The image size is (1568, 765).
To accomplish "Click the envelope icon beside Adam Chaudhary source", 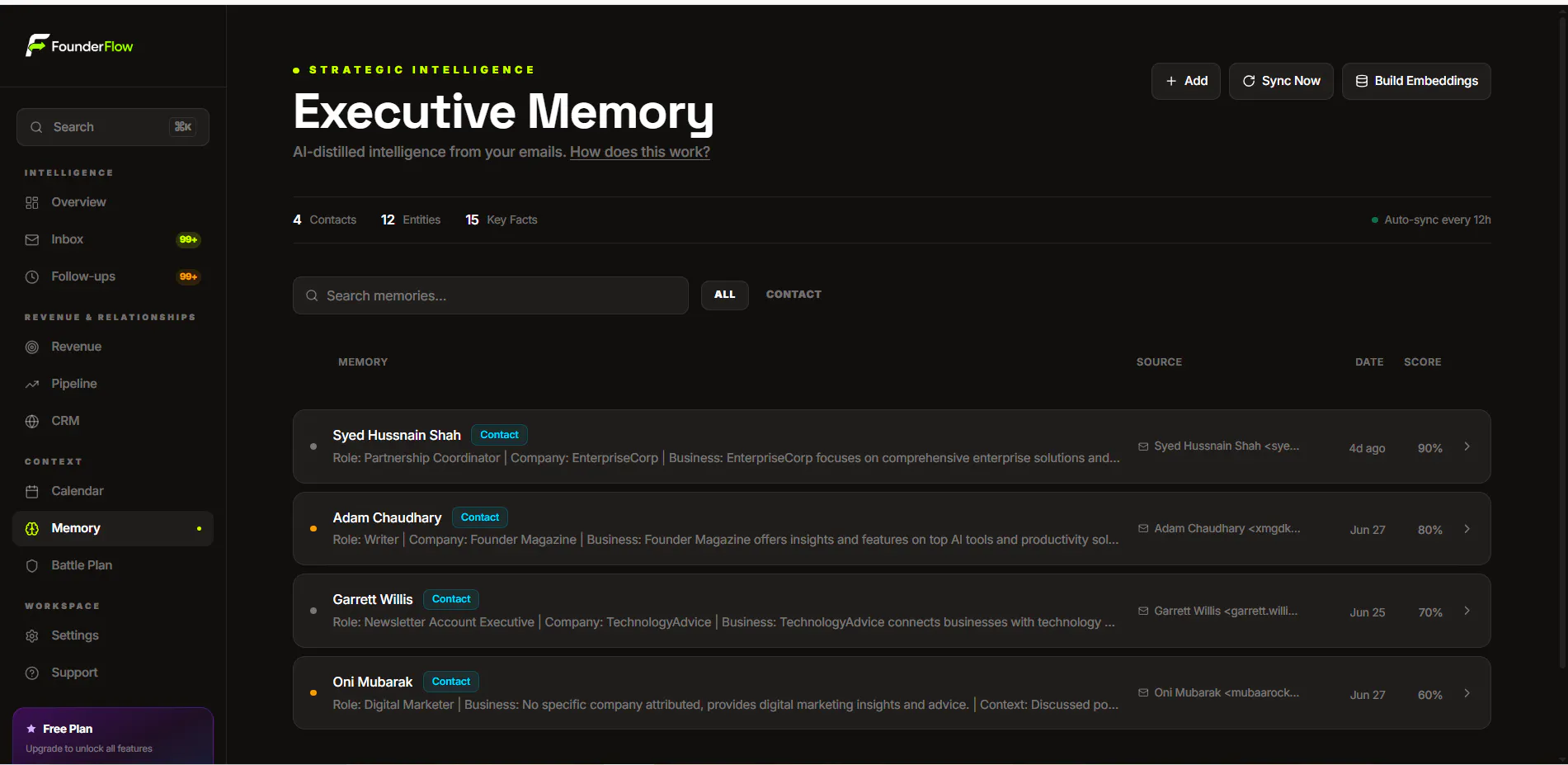I will 1143,528.
